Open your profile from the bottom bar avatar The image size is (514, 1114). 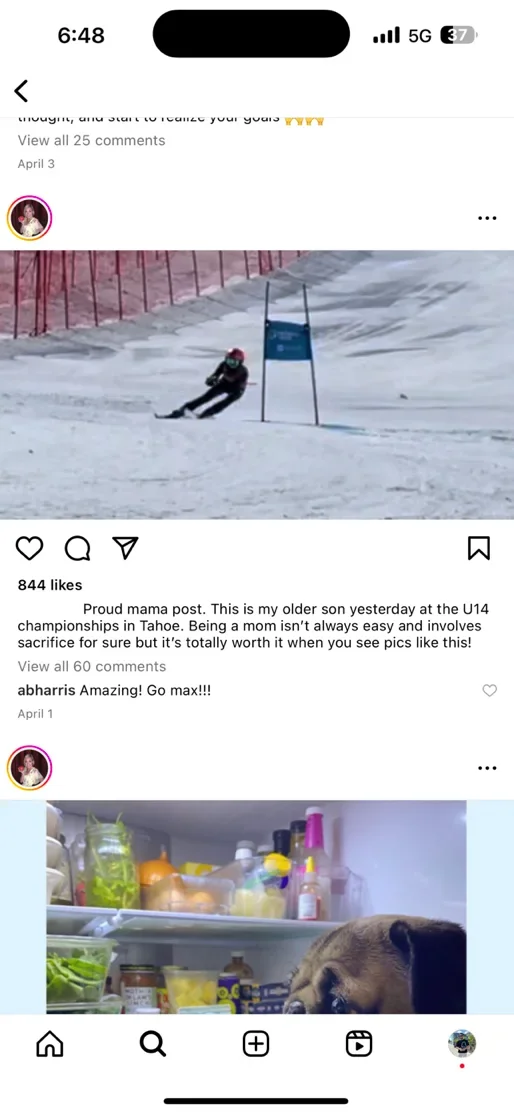(462, 1043)
